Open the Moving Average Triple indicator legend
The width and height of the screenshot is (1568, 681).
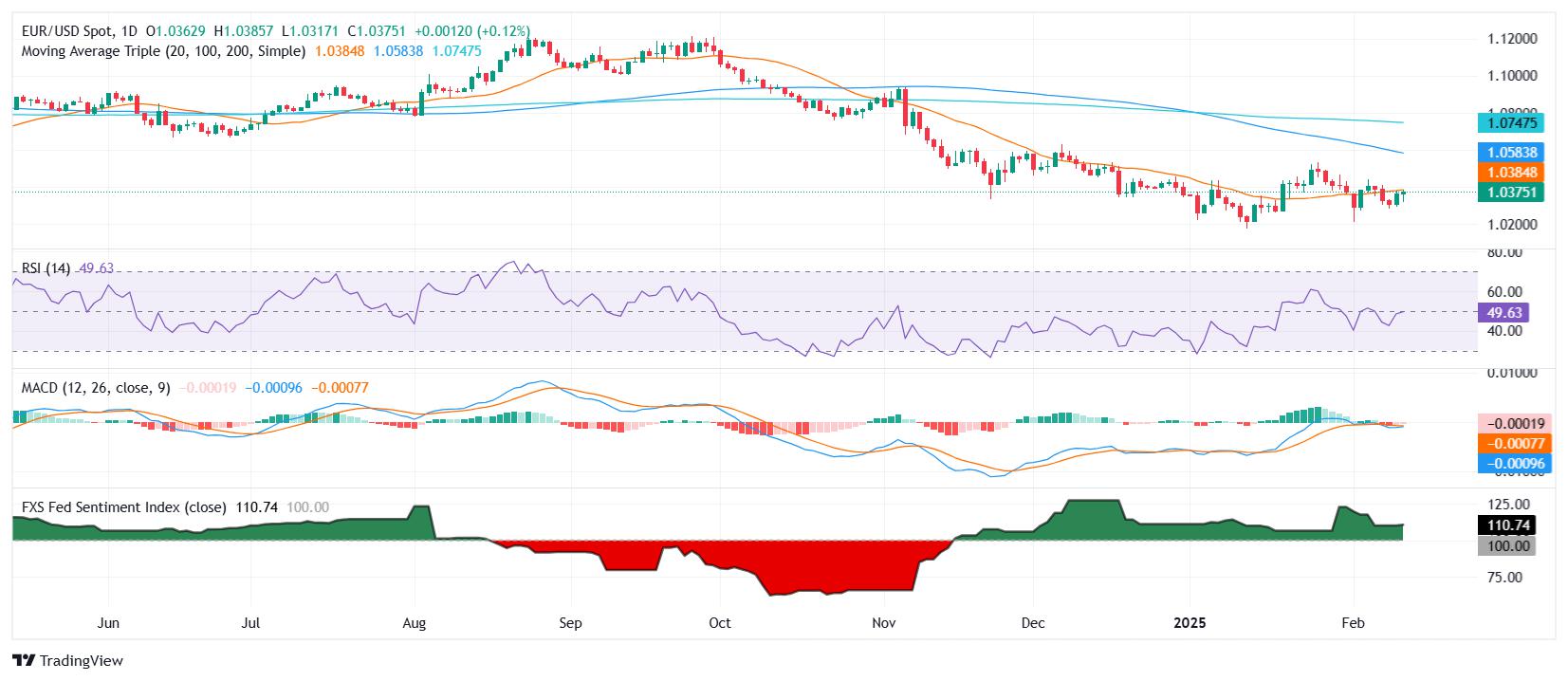click(x=163, y=51)
